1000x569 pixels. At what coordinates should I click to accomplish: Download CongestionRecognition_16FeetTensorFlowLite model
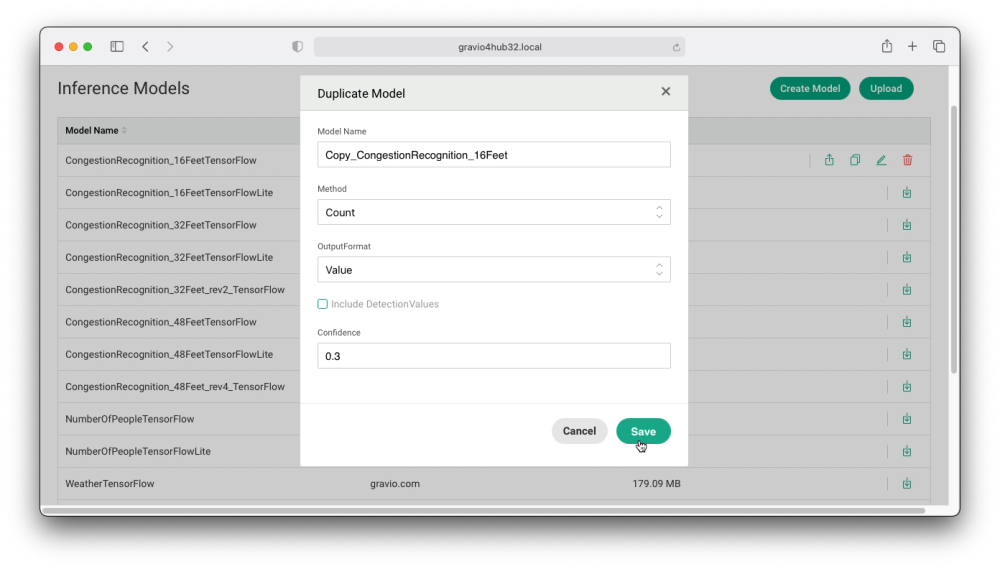click(907, 193)
